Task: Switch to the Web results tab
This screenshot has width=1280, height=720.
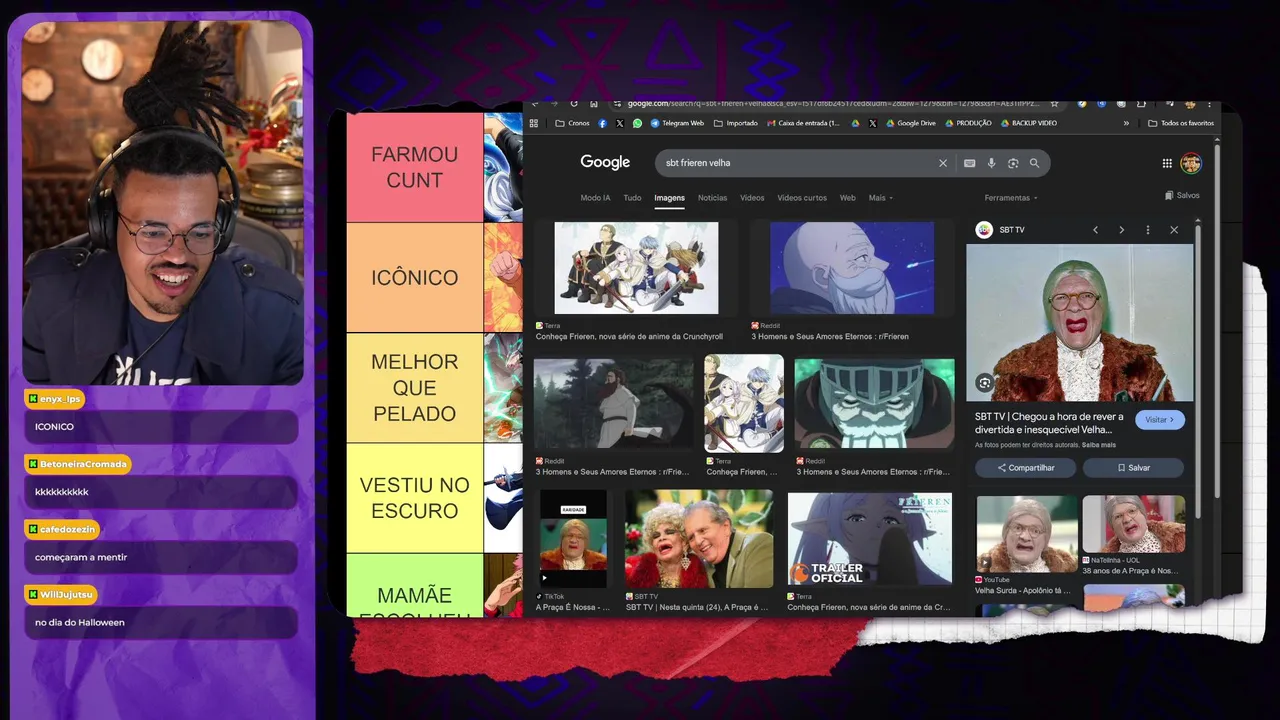Action: pos(847,198)
